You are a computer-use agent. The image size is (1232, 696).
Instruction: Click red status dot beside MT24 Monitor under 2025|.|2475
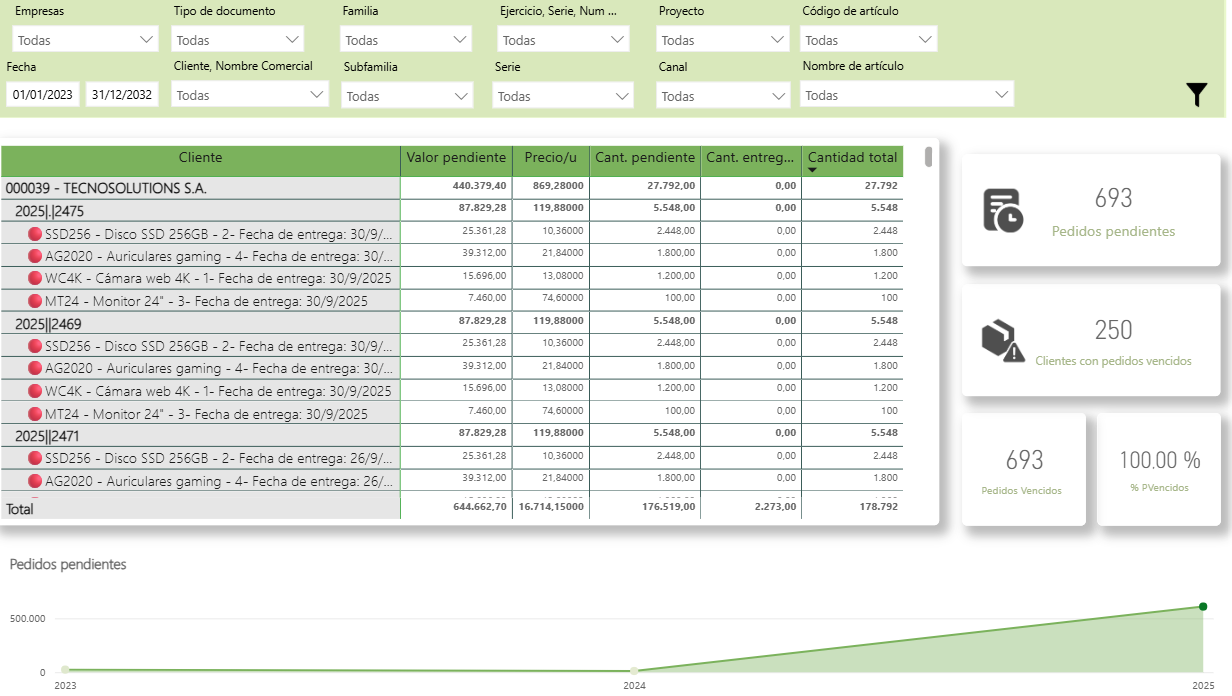[x=35, y=301]
